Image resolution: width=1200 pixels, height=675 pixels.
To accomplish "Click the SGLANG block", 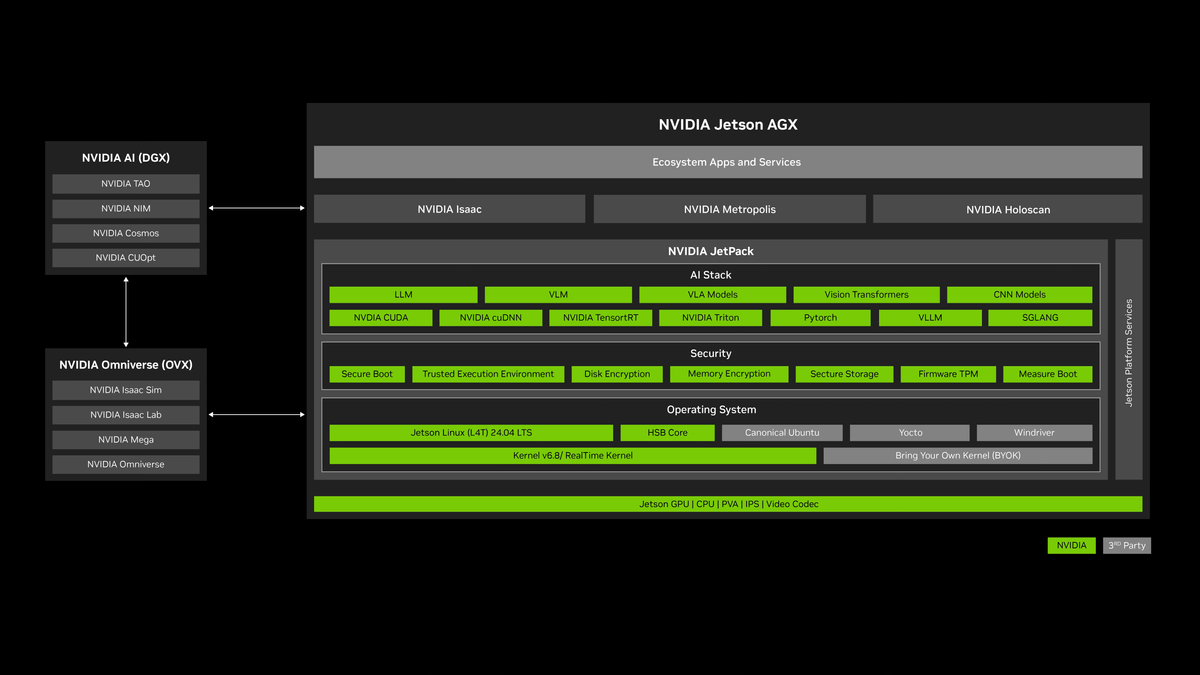I will pyautogui.click(x=1040, y=318).
